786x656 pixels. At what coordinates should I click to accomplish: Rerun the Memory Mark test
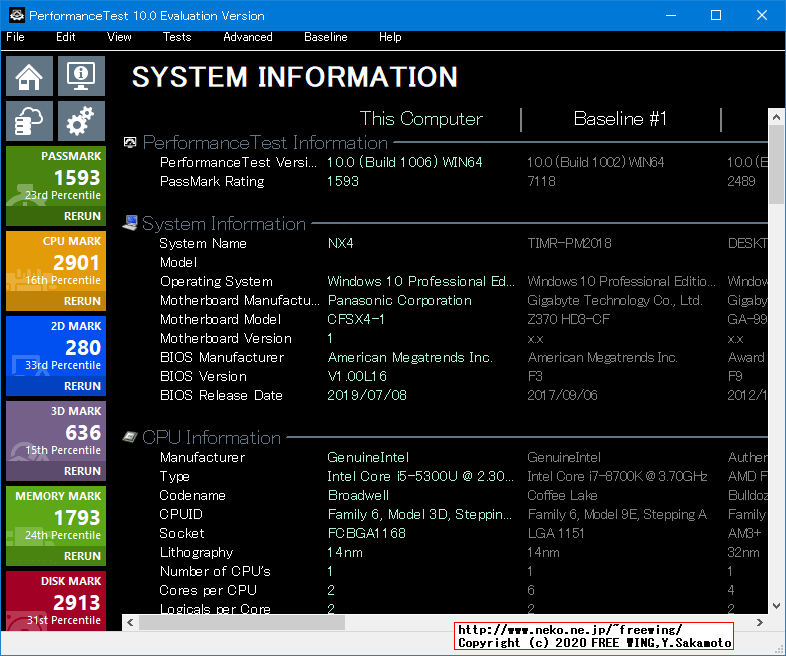(82, 556)
